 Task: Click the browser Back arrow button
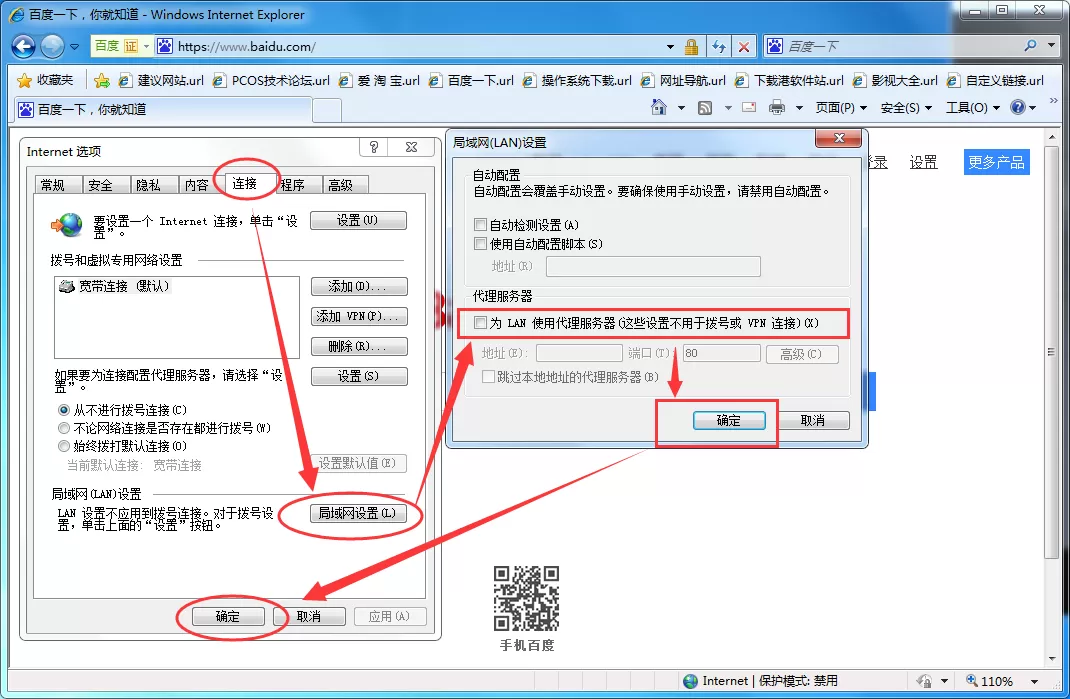[x=23, y=46]
